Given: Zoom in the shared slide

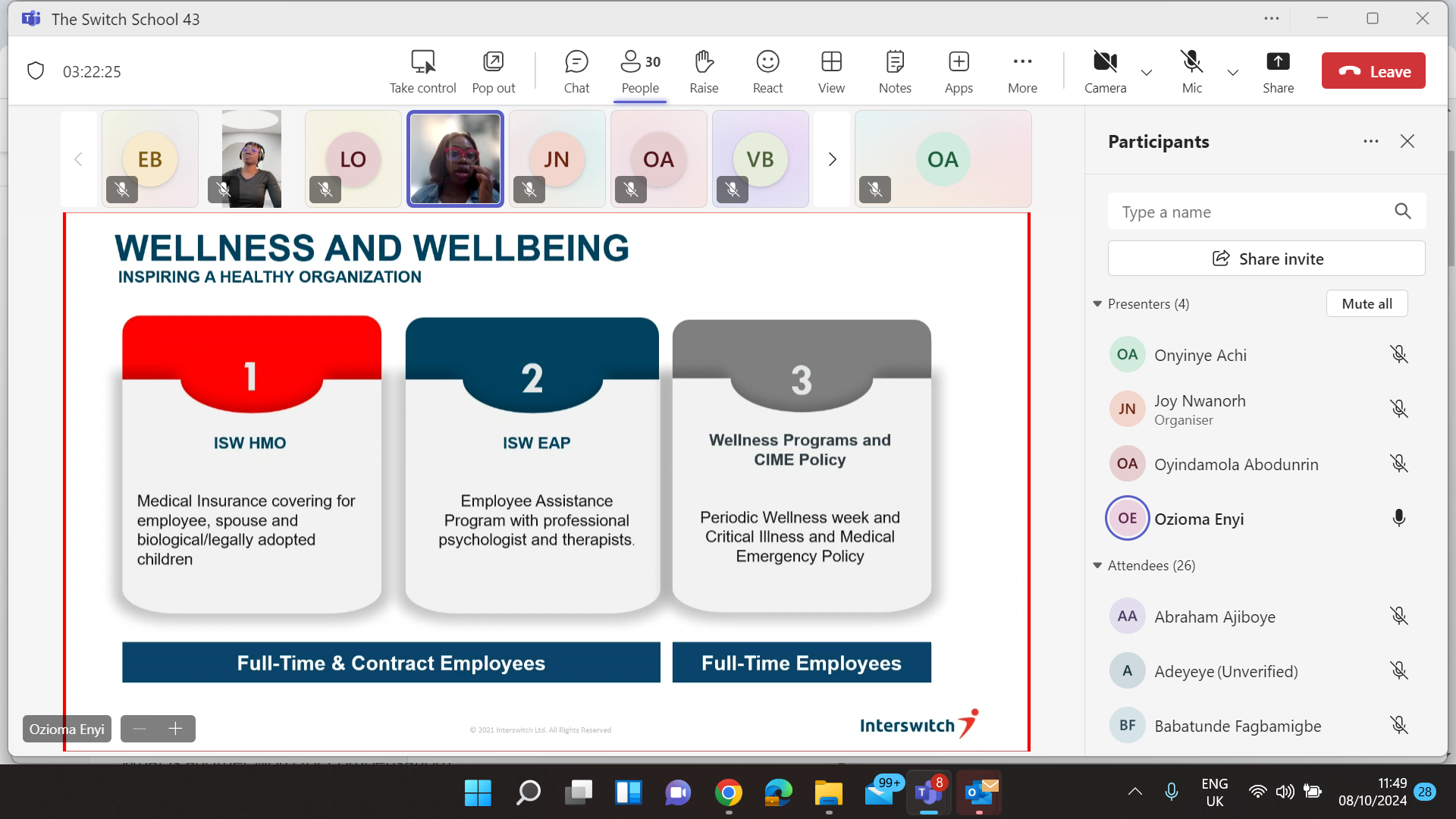Looking at the screenshot, I should tap(176, 729).
